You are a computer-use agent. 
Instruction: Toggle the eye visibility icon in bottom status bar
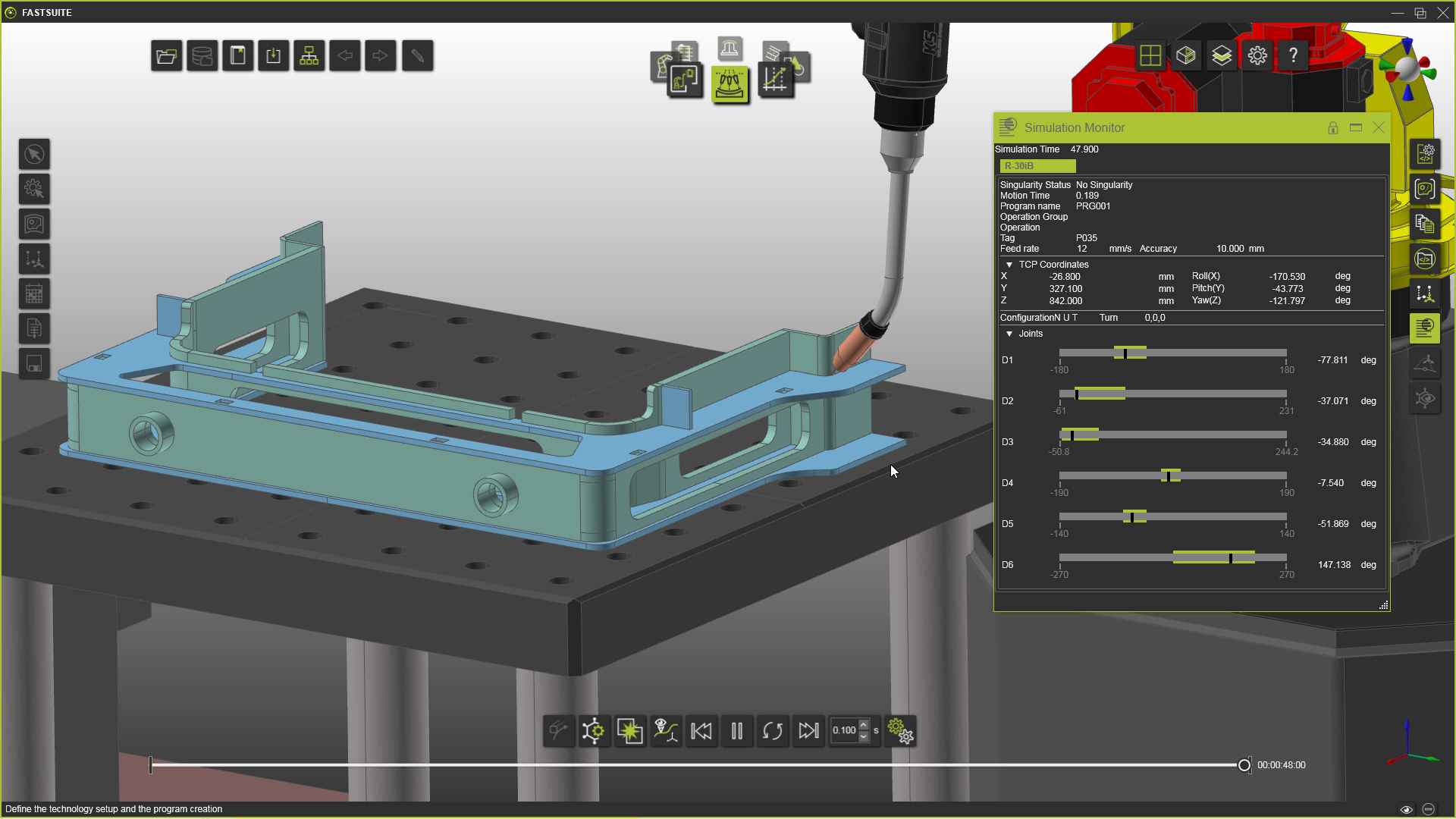1407,809
